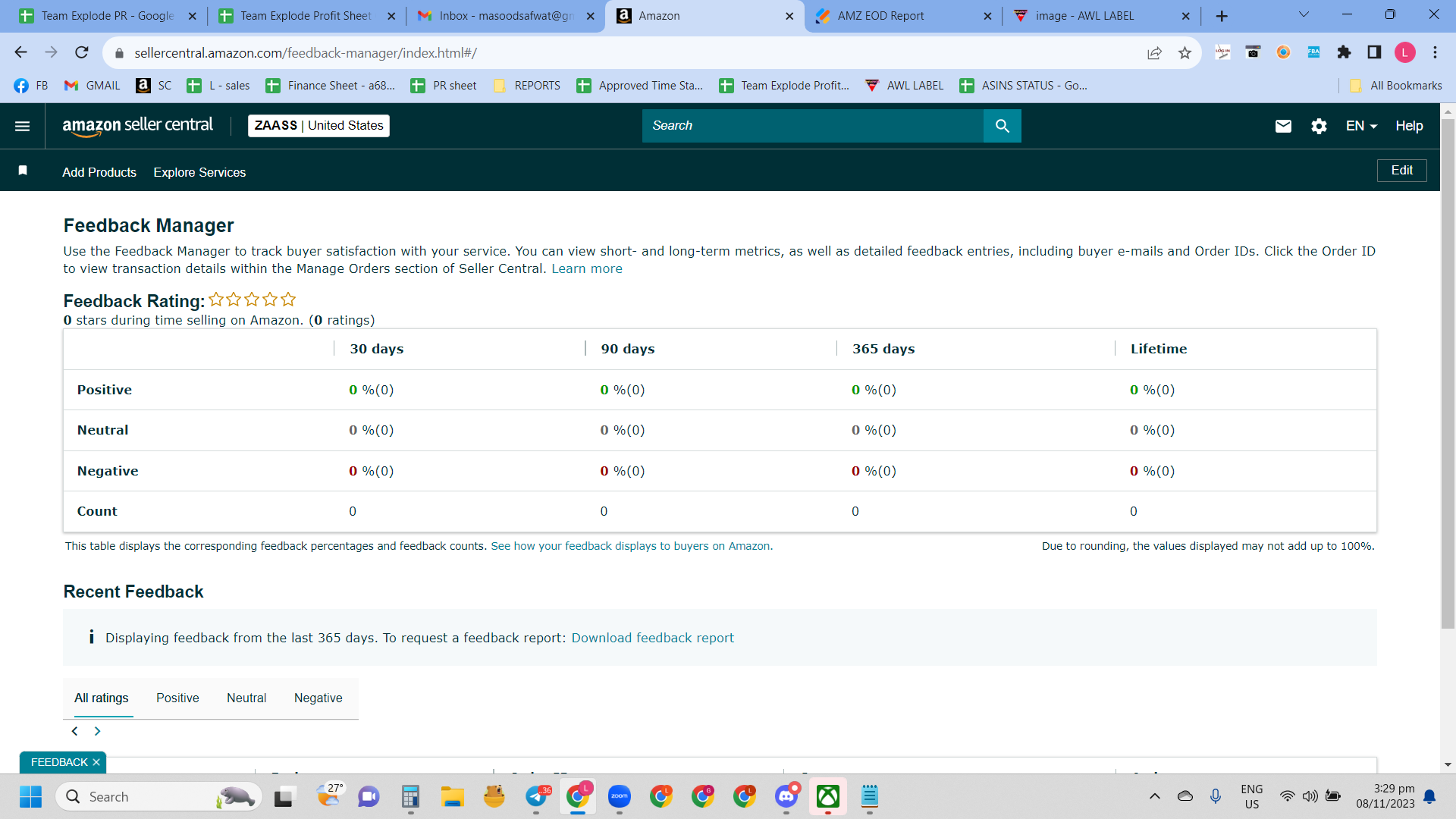Switch to Team Explode PR tab

tap(108, 15)
